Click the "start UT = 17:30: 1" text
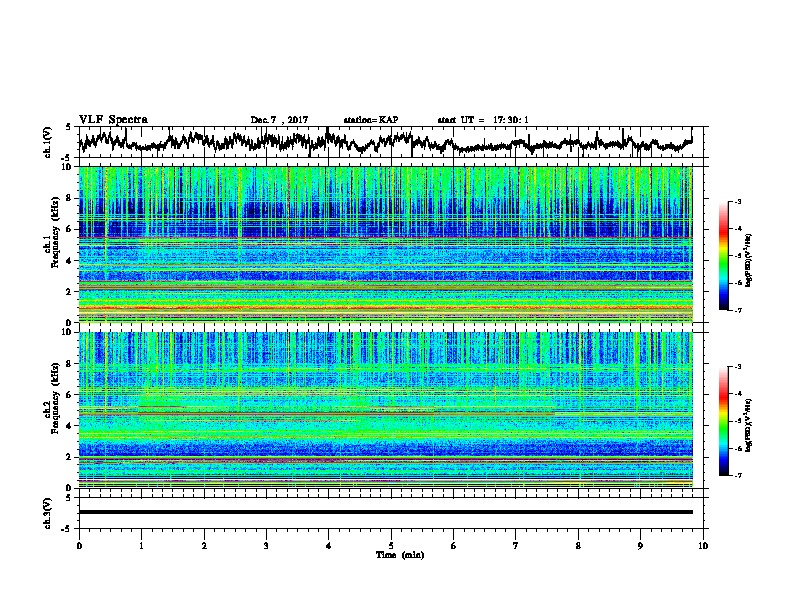Screen dimensions: 792x612 pos(482,120)
